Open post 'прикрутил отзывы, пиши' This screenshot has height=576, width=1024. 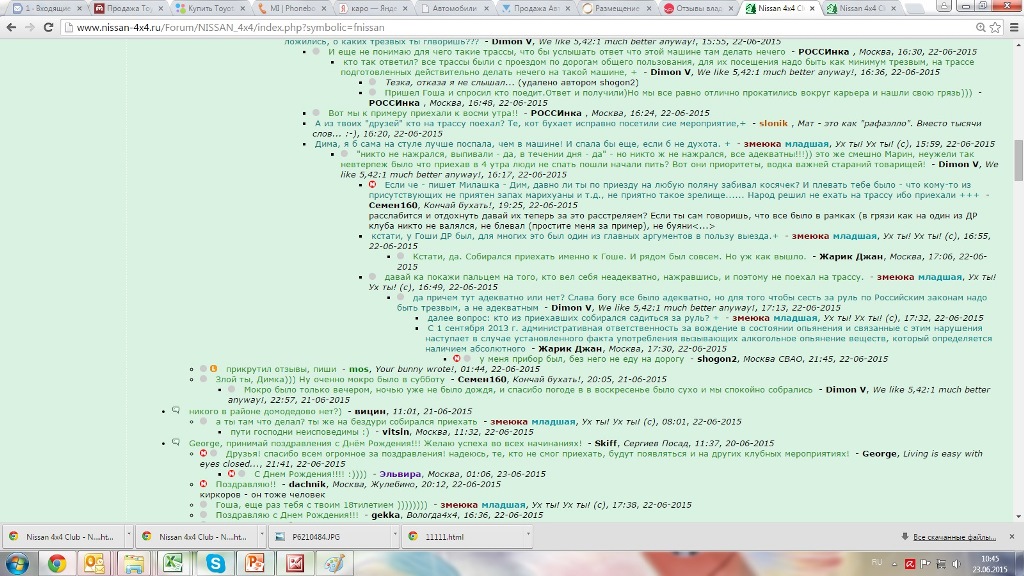pyautogui.click(x=281, y=369)
